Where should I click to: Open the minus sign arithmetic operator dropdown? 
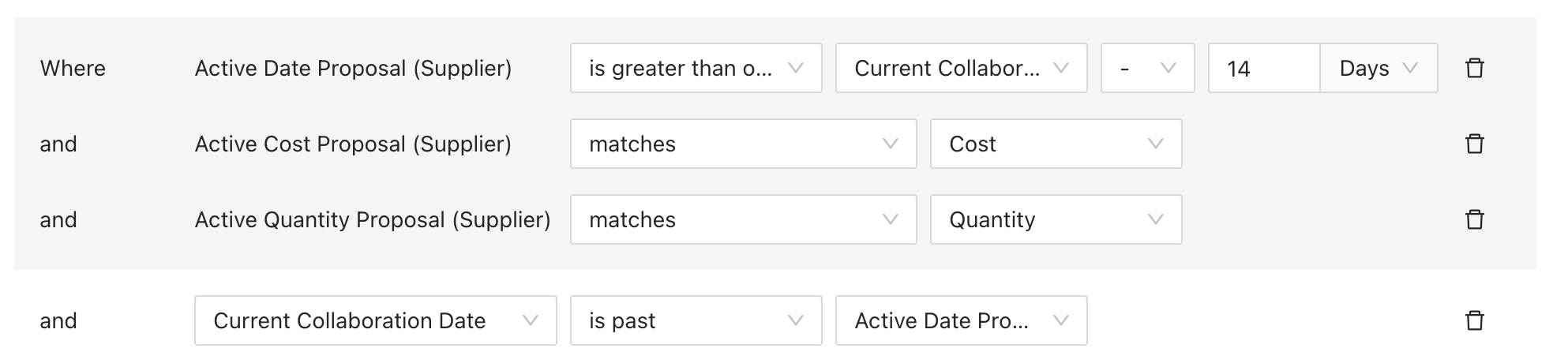coord(1148,68)
